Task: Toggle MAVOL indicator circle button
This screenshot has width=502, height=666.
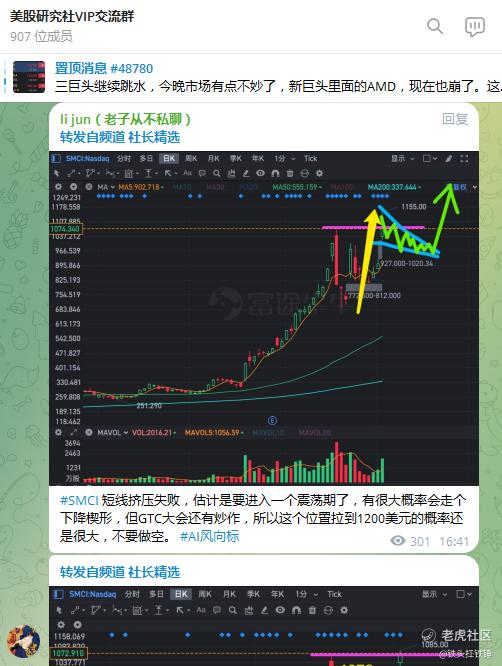Action: tap(89, 432)
